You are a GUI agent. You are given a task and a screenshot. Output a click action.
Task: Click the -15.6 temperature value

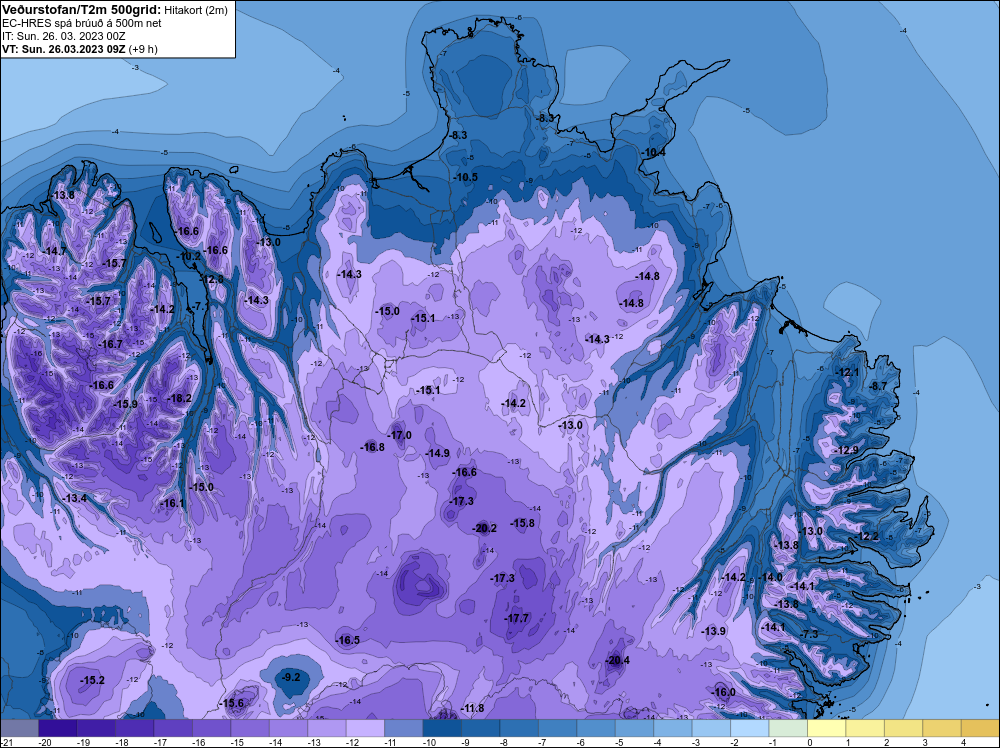(232, 703)
